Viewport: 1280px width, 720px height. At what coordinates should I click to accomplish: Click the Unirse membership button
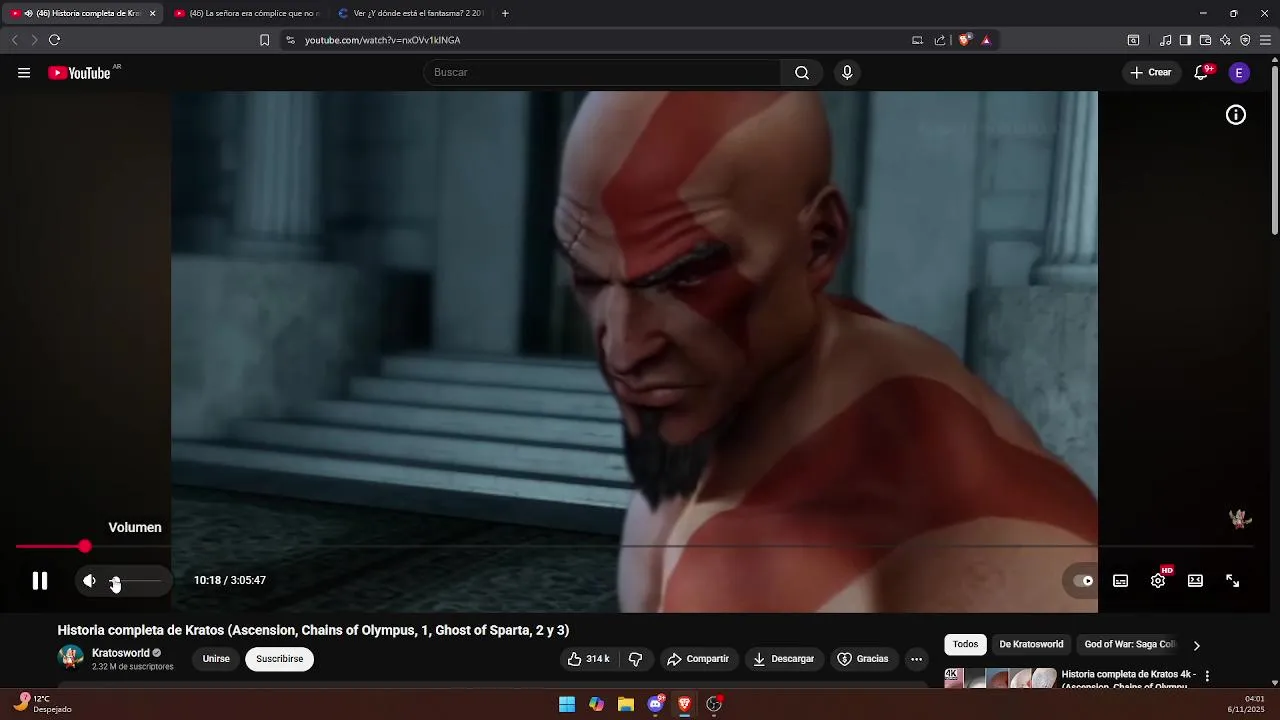pos(216,659)
